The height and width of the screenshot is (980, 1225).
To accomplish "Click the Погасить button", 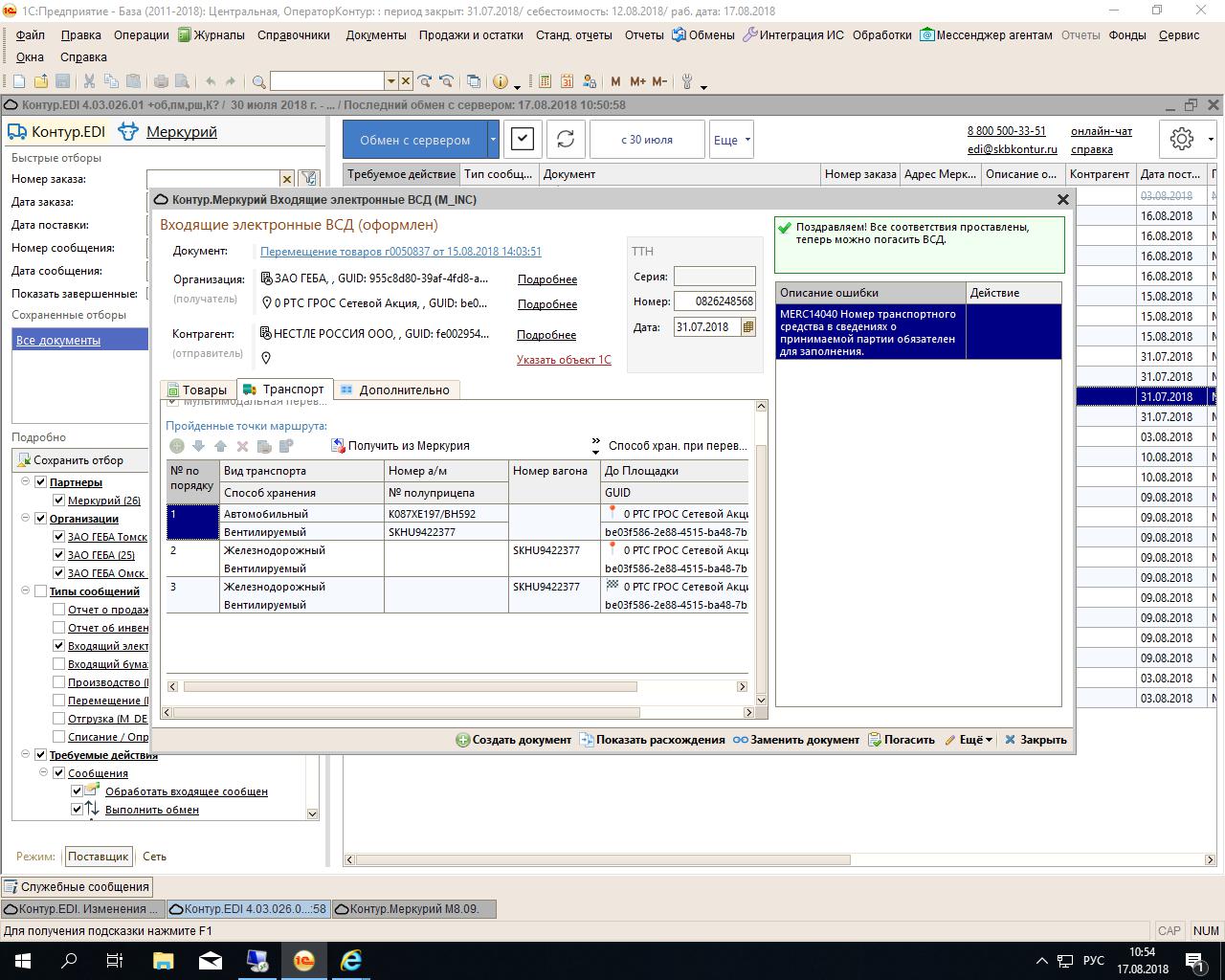I will 902,740.
